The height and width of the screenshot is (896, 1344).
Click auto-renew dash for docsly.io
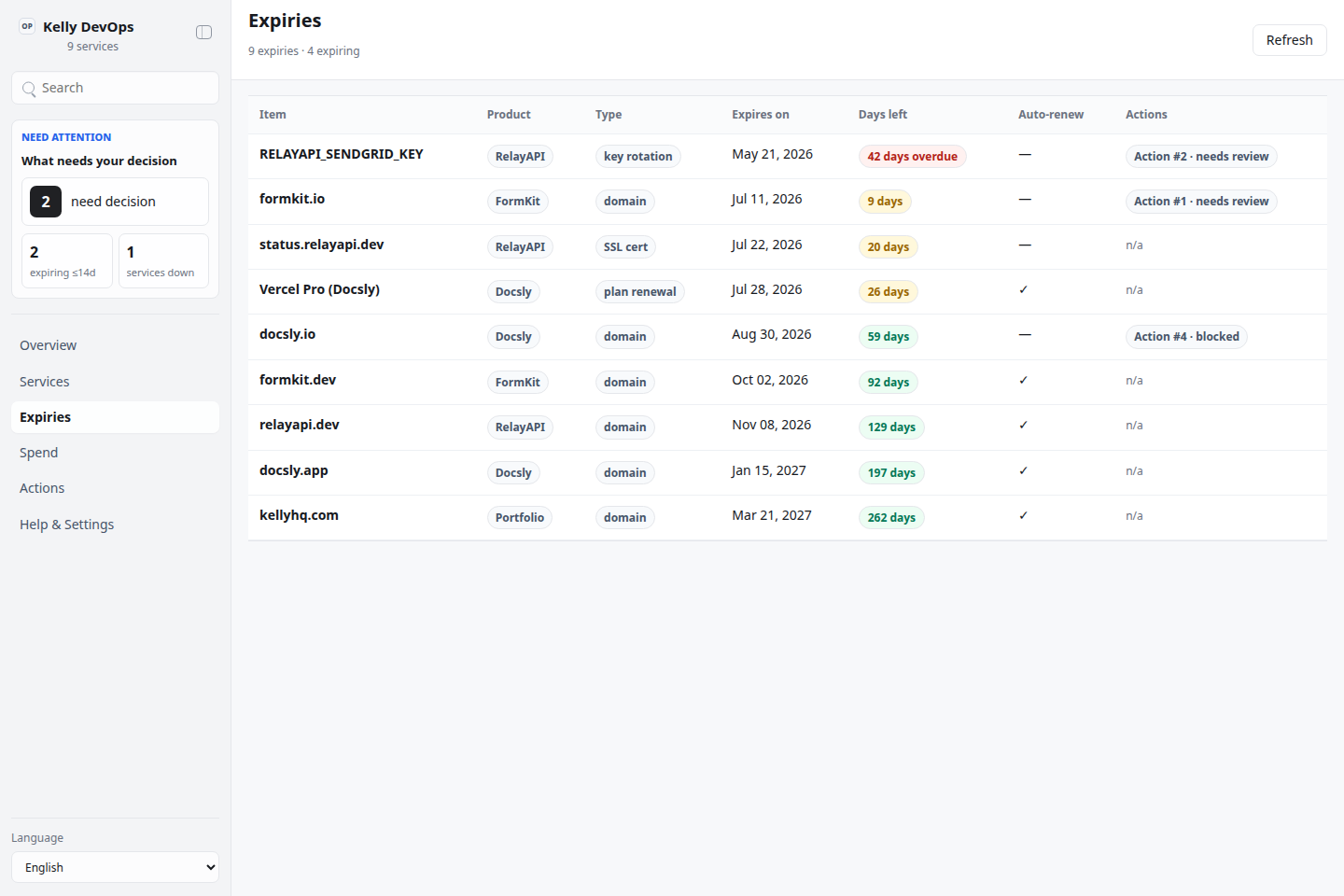pyautogui.click(x=1025, y=334)
